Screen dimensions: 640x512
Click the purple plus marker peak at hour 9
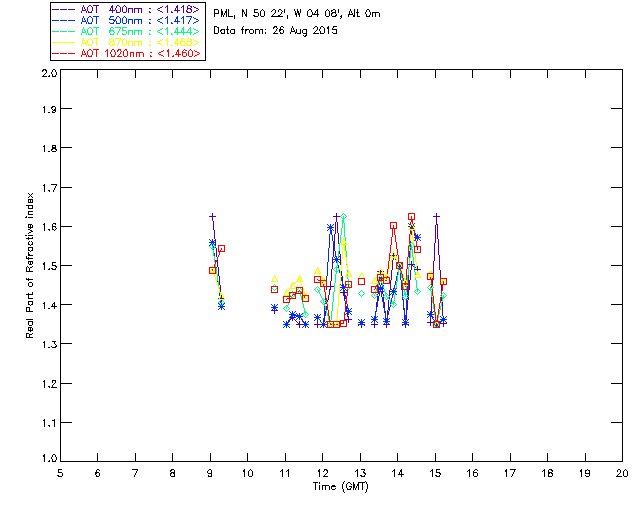212,216
